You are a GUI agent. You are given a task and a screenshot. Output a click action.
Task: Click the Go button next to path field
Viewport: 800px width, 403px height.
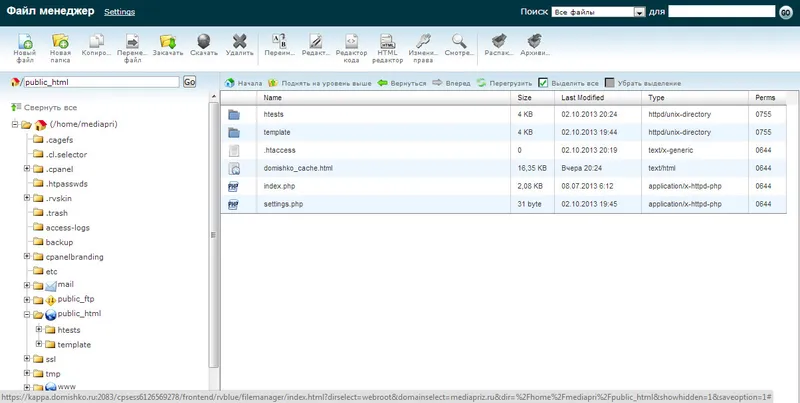click(189, 82)
